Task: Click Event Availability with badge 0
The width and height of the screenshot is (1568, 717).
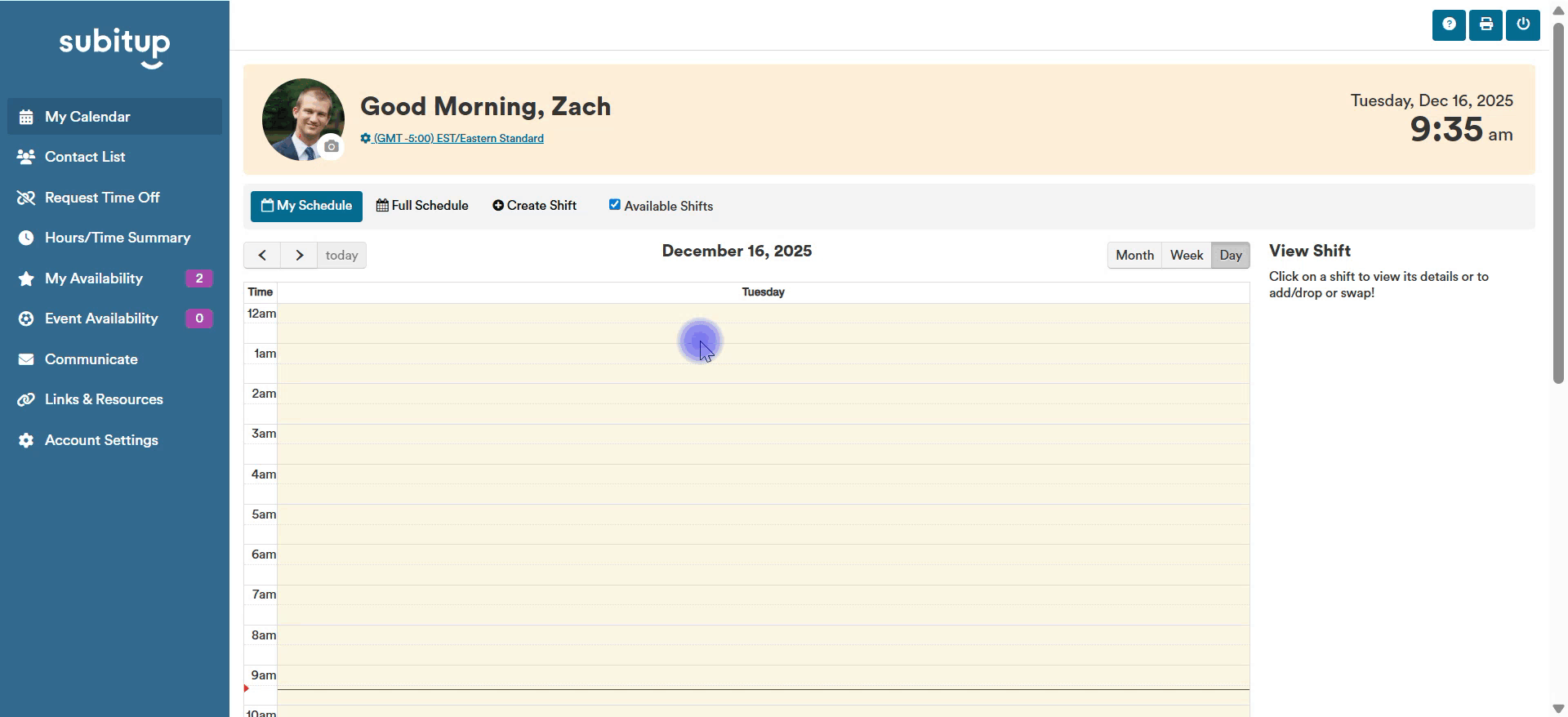Action: (101, 318)
